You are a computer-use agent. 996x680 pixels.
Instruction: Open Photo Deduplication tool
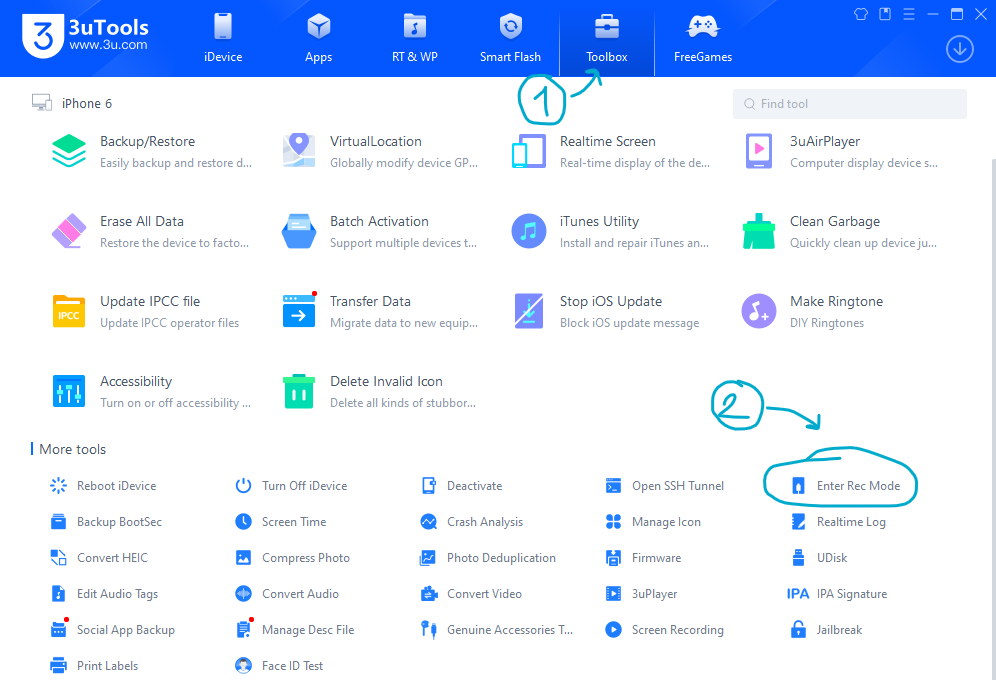[488, 557]
